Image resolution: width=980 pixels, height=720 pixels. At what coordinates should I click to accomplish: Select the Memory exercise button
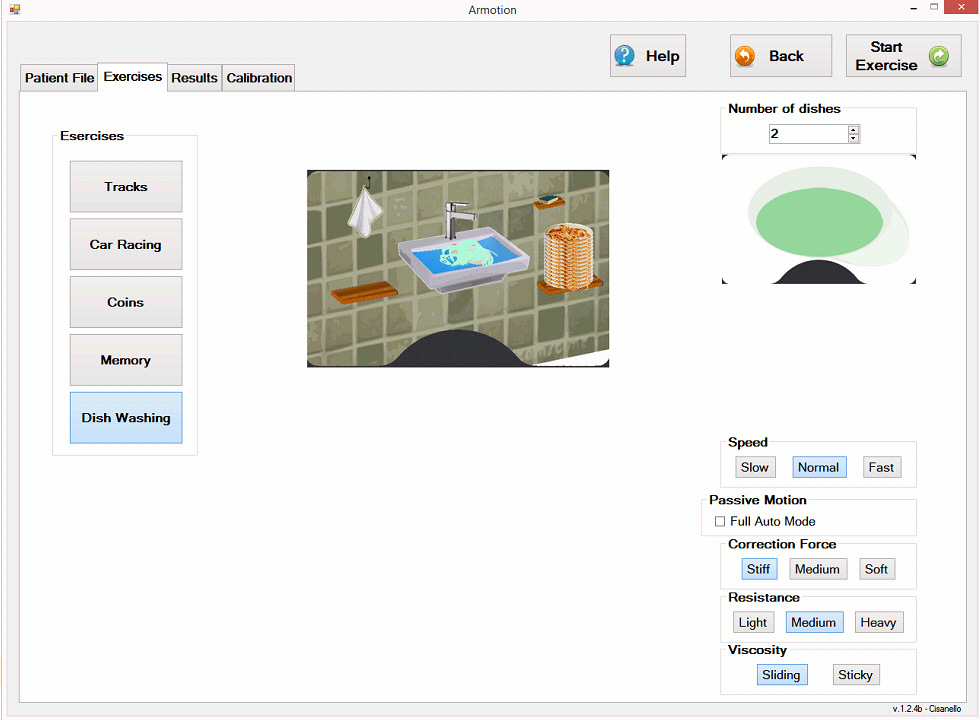coord(126,360)
